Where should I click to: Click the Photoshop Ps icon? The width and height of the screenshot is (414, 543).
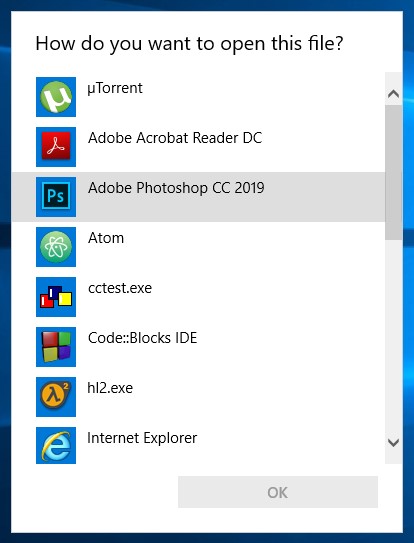point(56,197)
